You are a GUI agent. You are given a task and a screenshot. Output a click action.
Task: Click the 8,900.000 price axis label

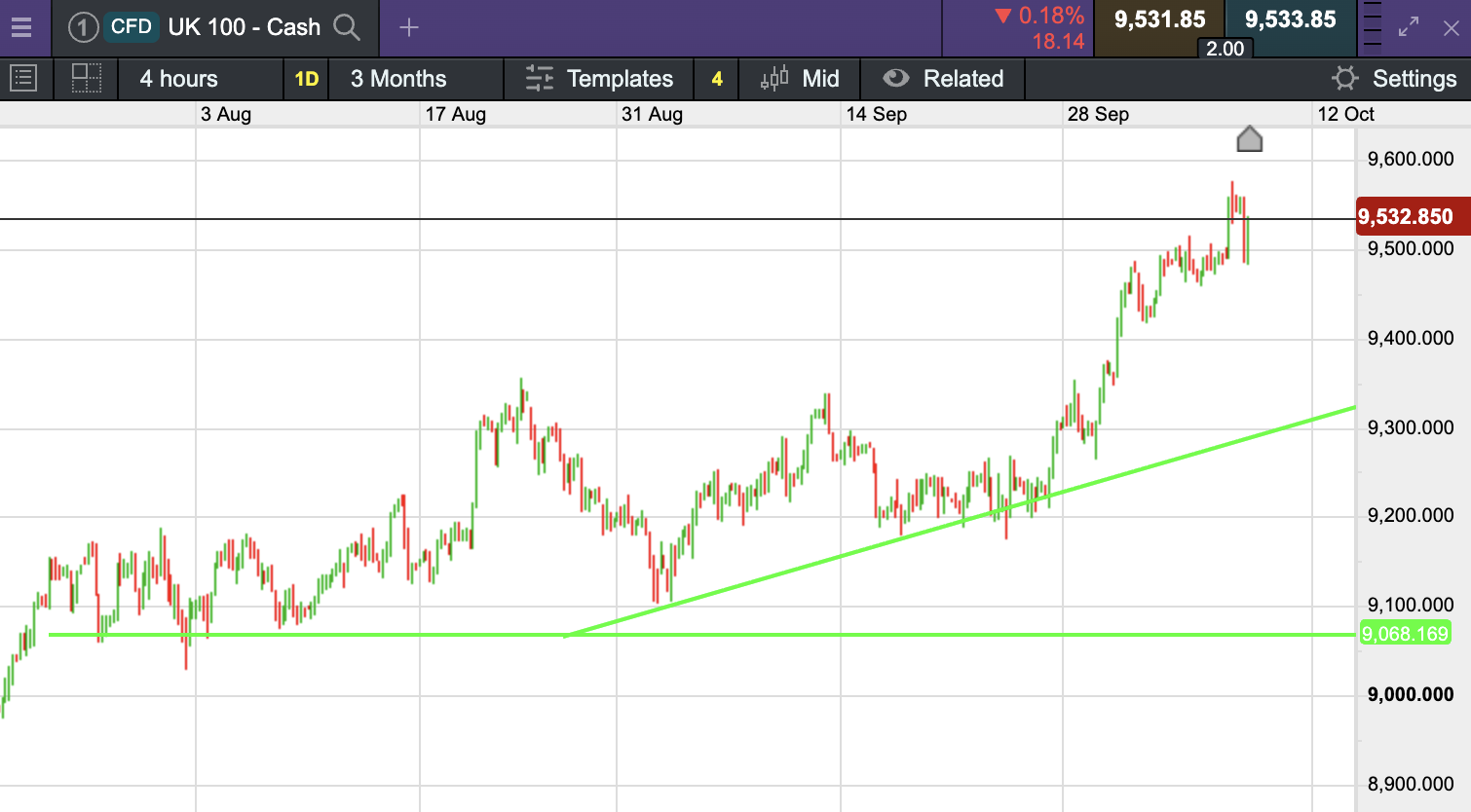(1411, 784)
